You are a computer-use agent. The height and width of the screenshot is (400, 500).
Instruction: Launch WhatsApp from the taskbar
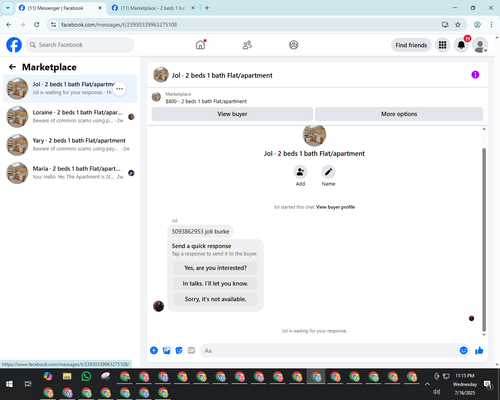[x=86, y=376]
